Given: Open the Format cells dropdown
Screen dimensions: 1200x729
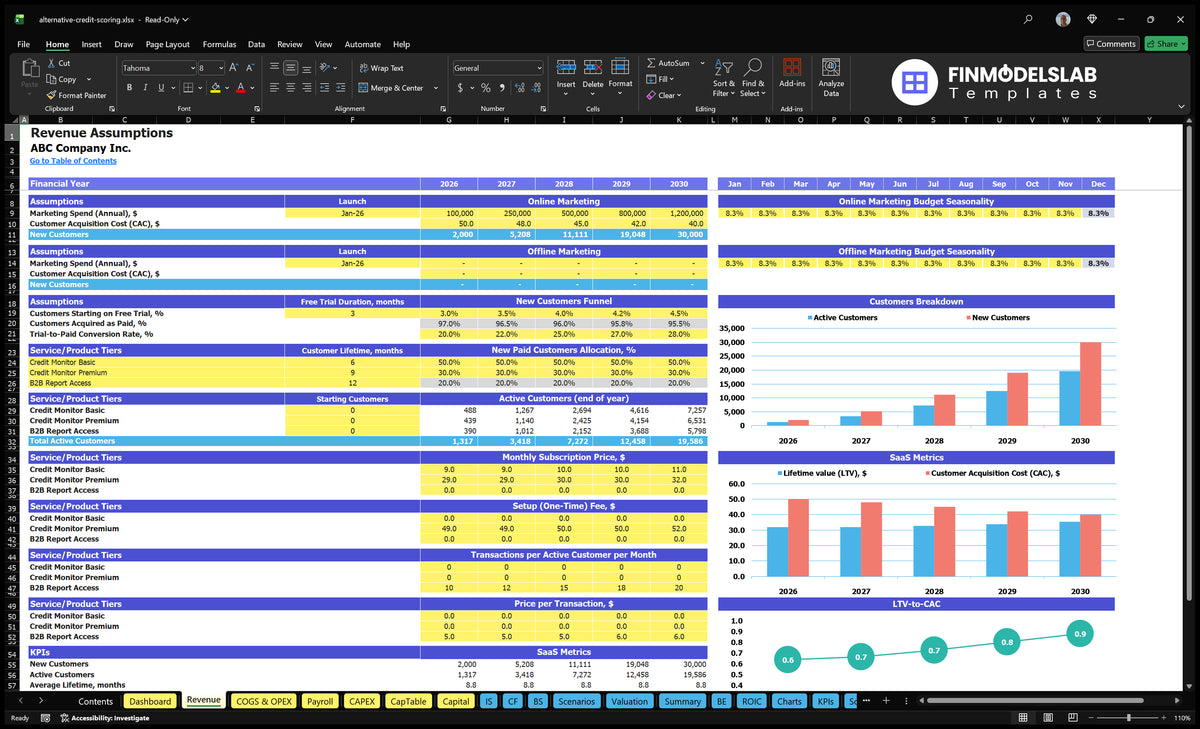Looking at the screenshot, I should tap(620, 77).
